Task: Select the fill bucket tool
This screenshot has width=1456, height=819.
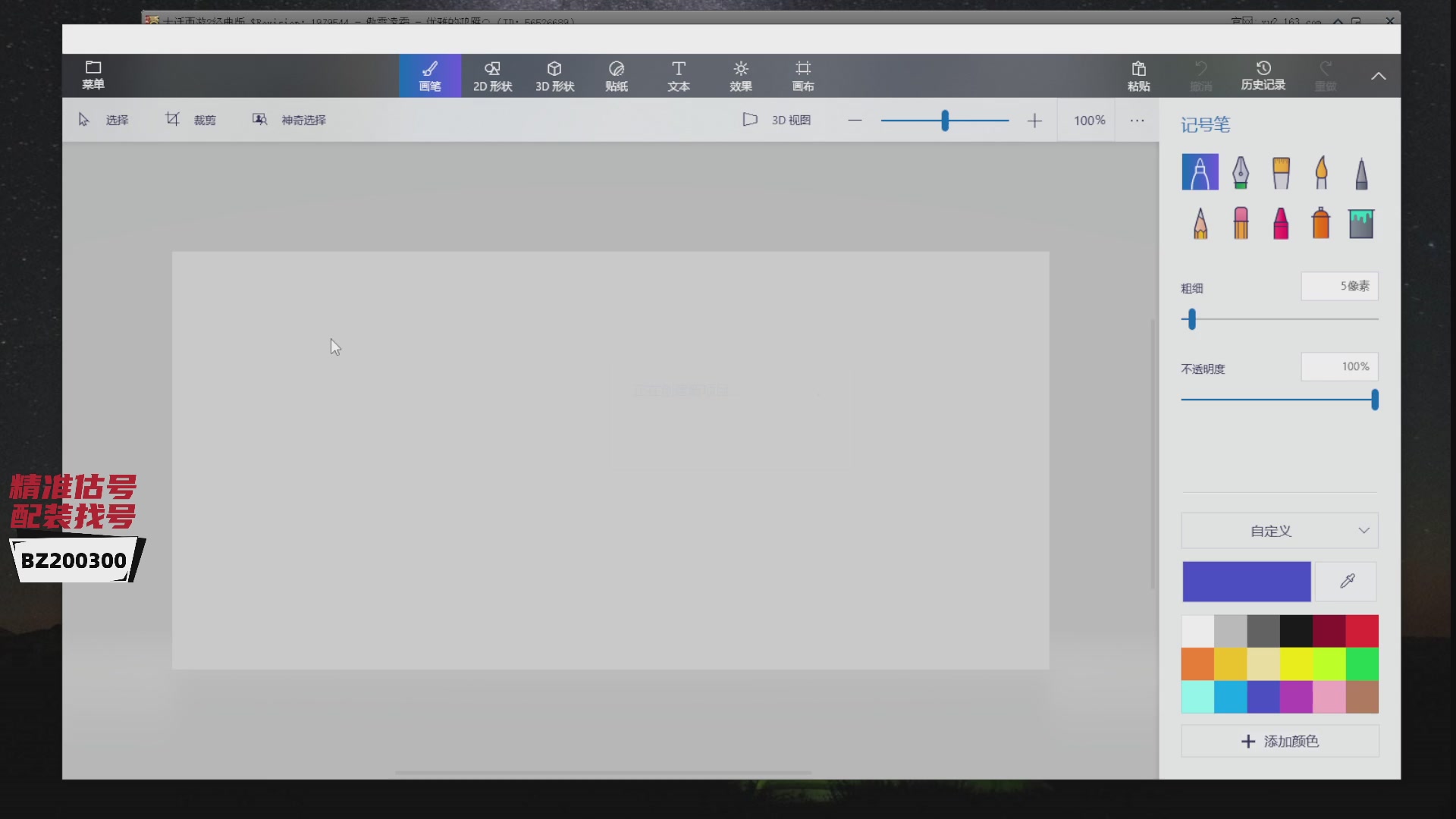Action: click(x=1361, y=224)
